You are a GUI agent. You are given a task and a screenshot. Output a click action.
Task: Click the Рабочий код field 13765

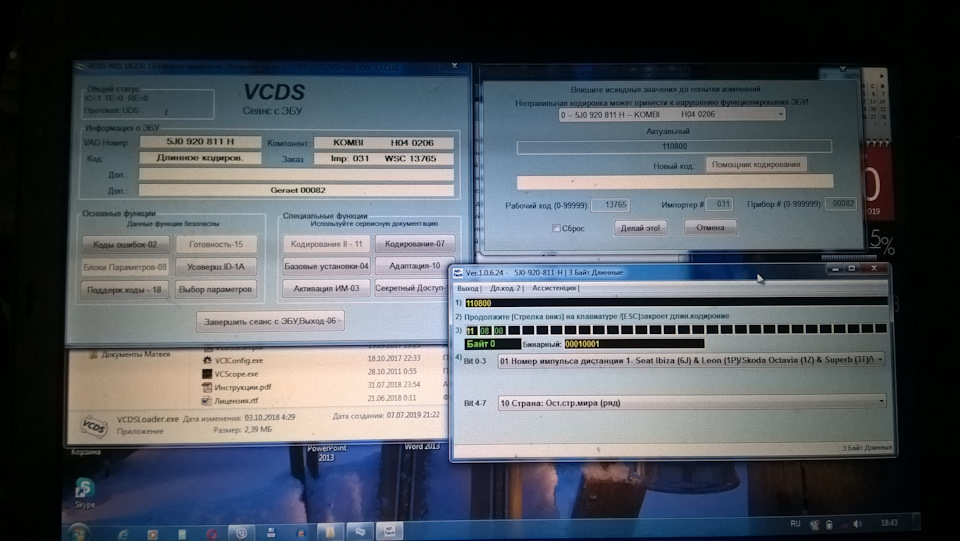610,205
